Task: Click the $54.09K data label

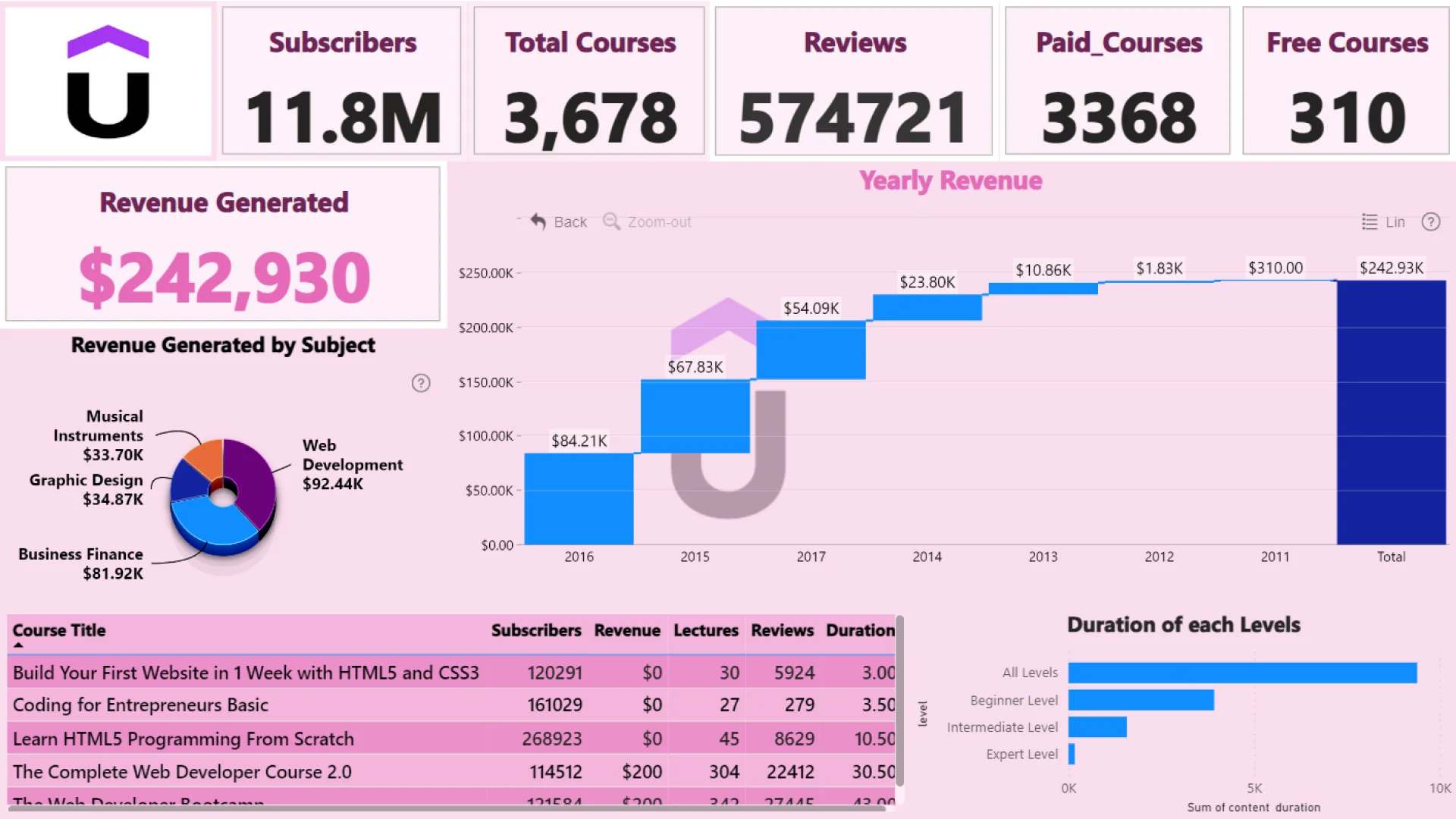Action: (x=811, y=308)
